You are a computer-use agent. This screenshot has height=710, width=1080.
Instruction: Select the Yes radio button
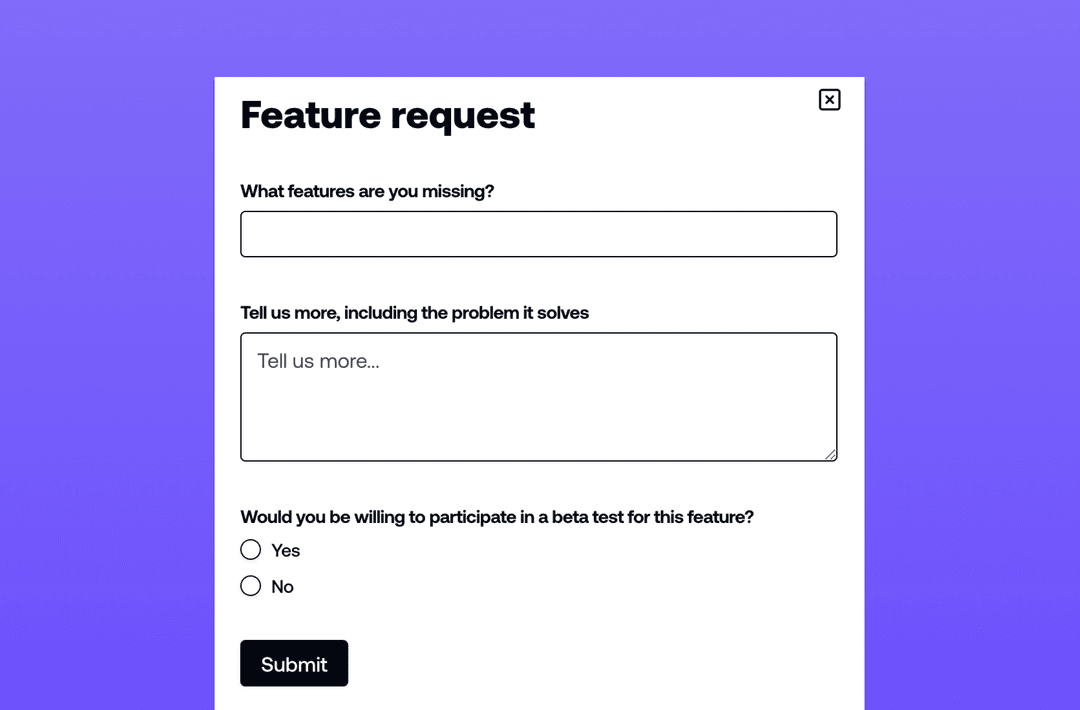(251, 550)
